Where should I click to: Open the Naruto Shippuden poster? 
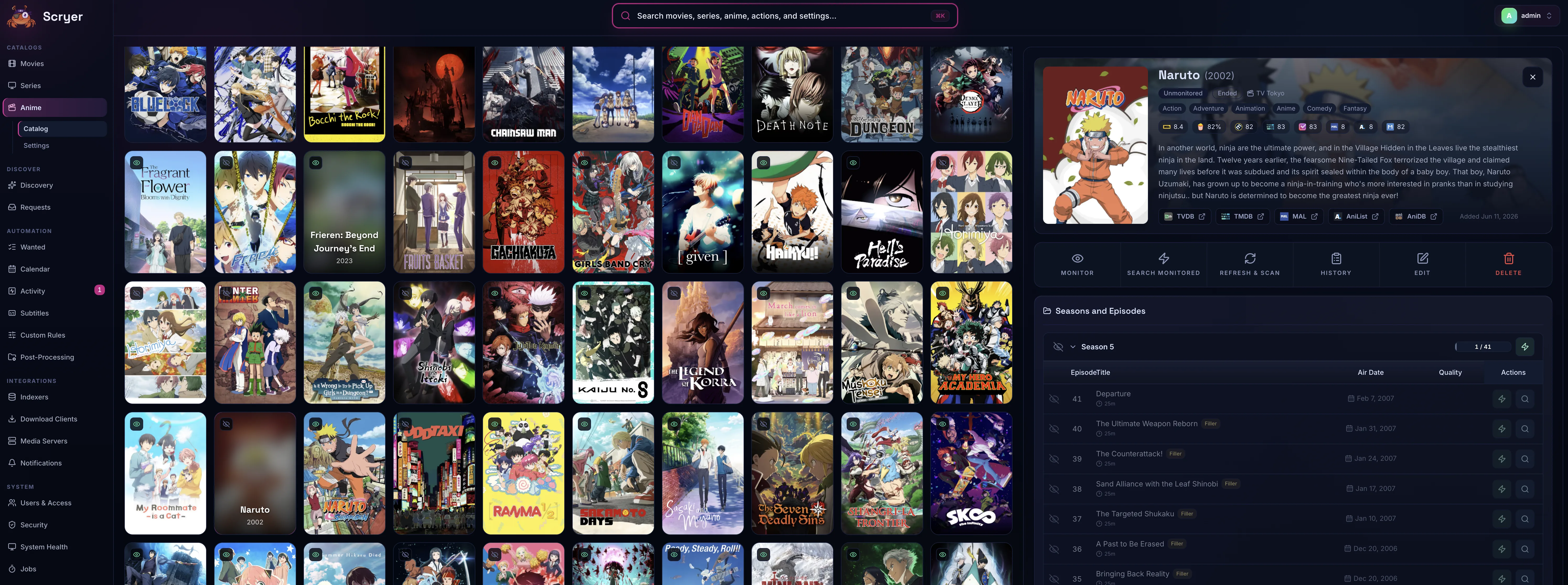coord(345,473)
